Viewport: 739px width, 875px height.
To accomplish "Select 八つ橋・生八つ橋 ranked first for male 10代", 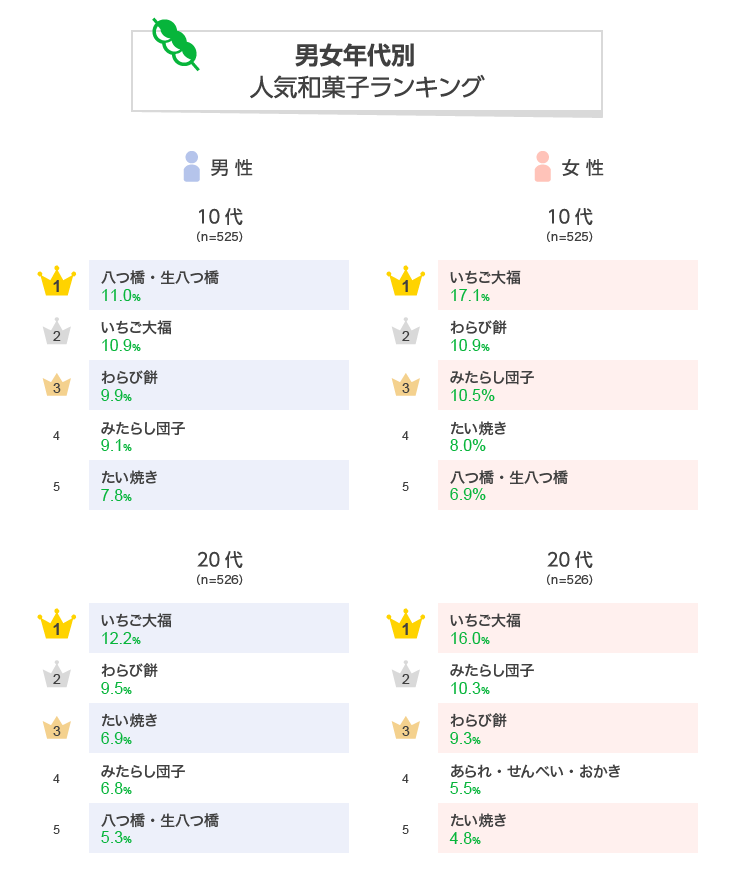I will click(x=160, y=277).
